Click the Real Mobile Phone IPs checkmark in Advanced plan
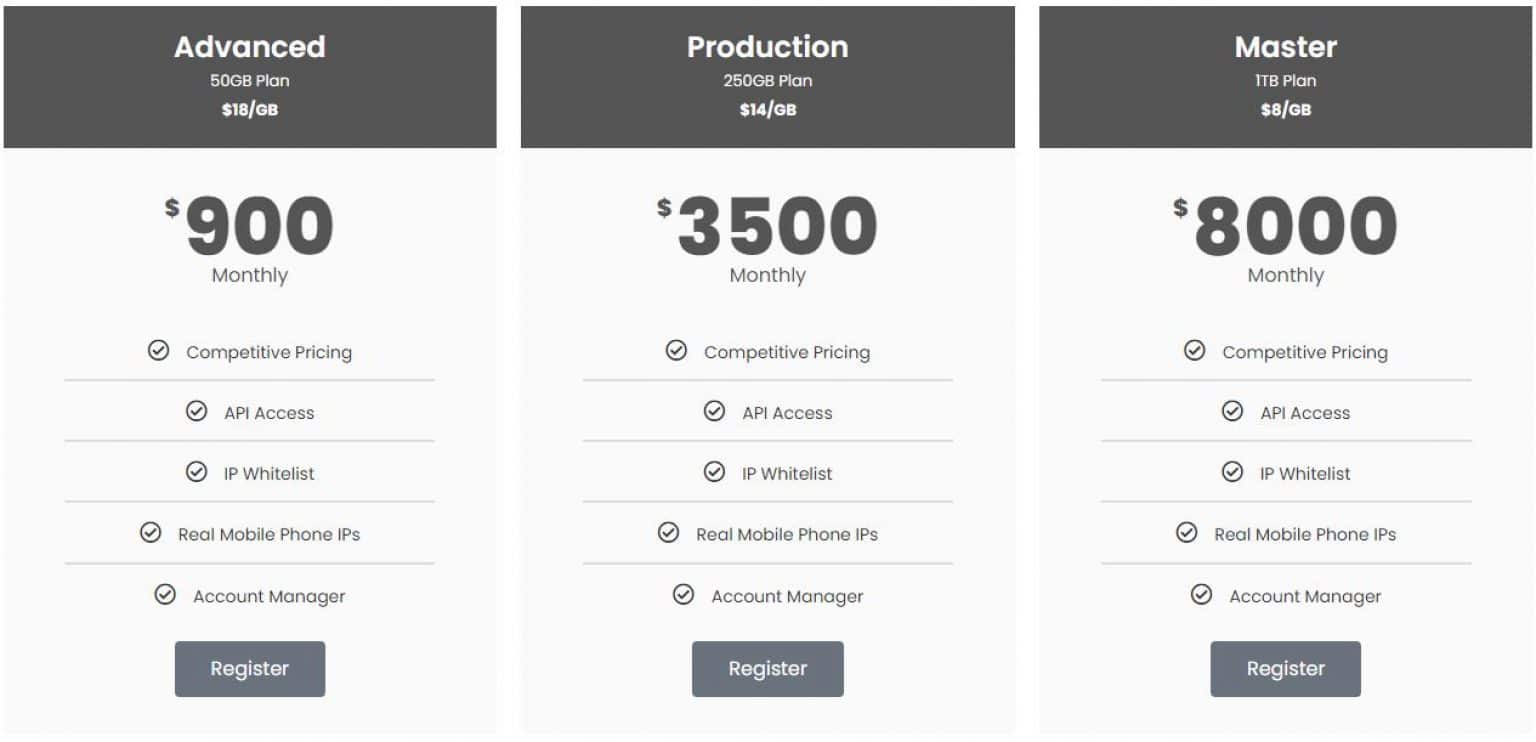Viewport: 1536px width, 742px height. [x=152, y=533]
